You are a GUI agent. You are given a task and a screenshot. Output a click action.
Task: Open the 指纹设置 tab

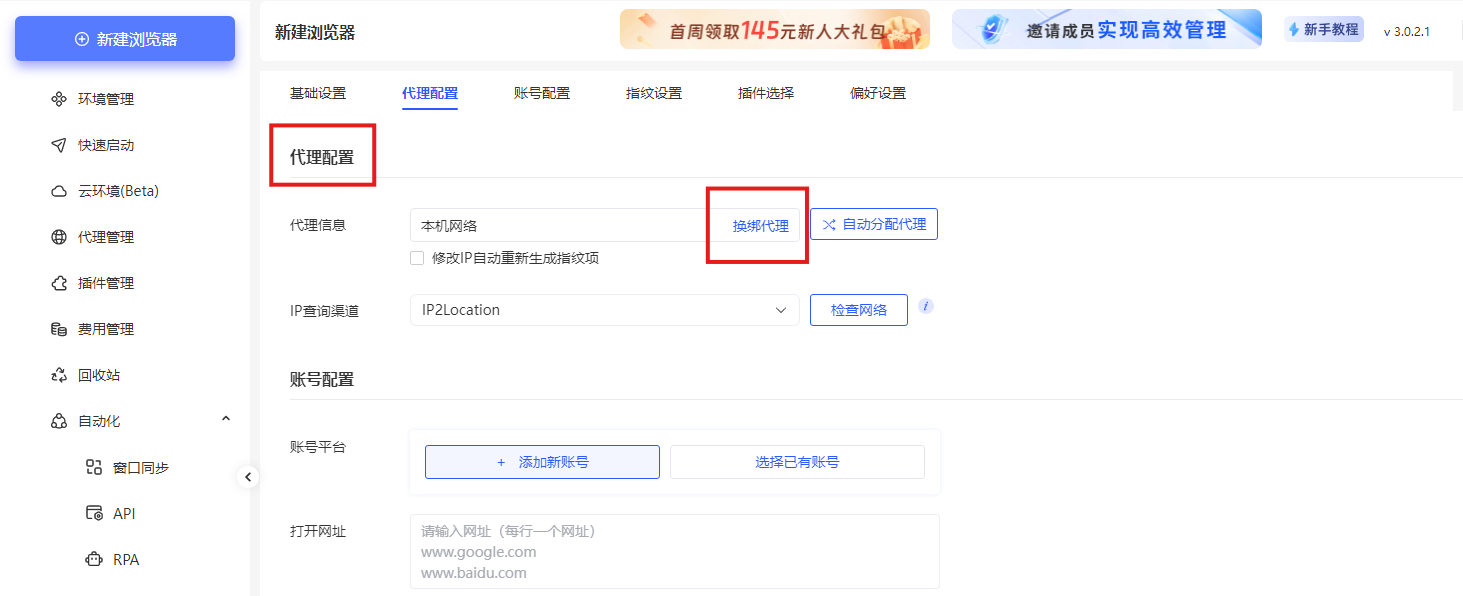[x=653, y=92]
